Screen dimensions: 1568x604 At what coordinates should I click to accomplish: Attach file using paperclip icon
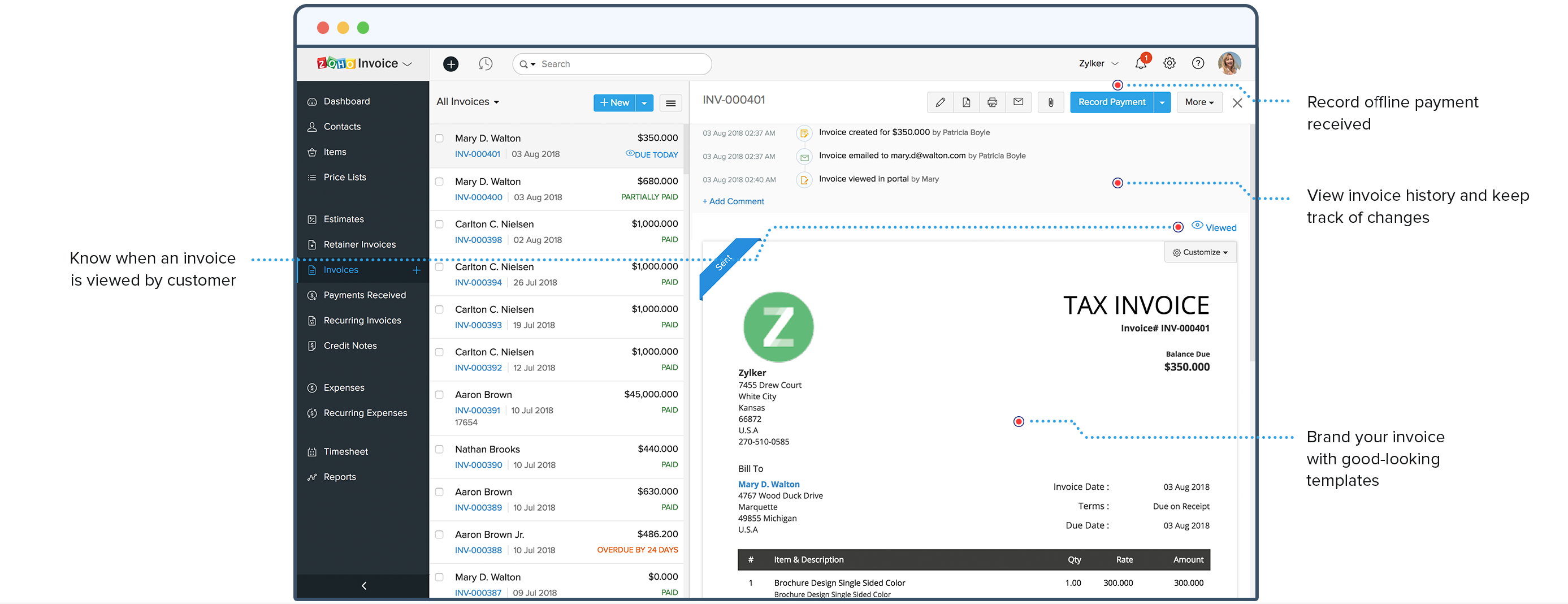click(x=1051, y=102)
